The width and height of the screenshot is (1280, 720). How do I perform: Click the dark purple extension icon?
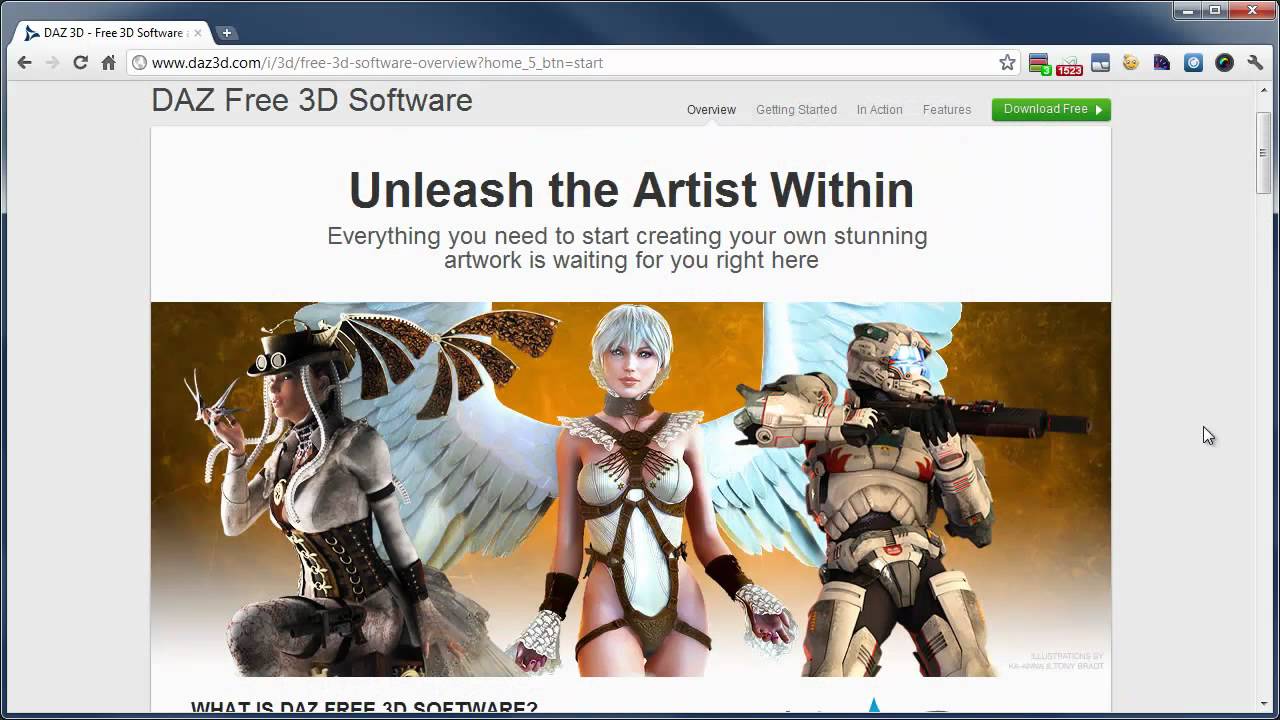[x=1162, y=62]
